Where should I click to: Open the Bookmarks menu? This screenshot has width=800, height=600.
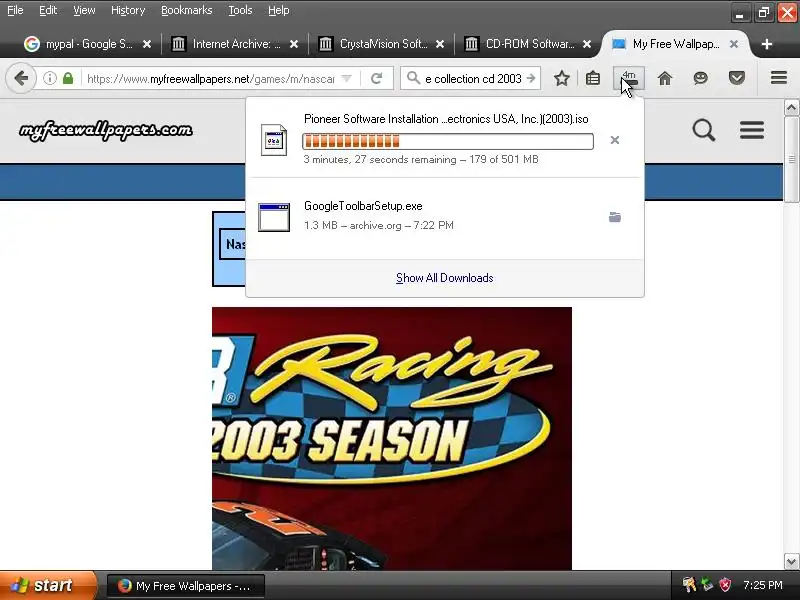[186, 10]
